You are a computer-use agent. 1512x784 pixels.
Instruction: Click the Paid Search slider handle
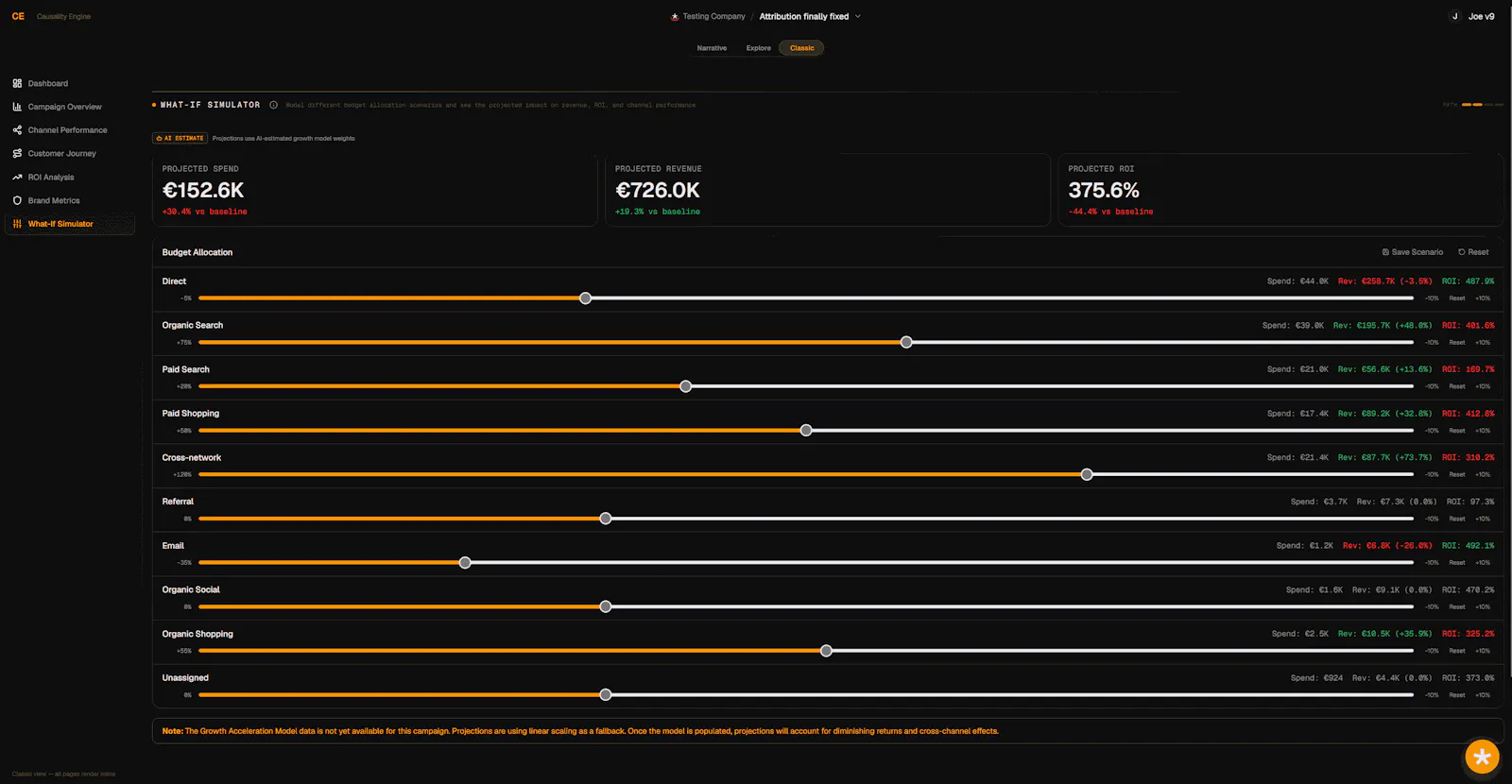tap(686, 386)
